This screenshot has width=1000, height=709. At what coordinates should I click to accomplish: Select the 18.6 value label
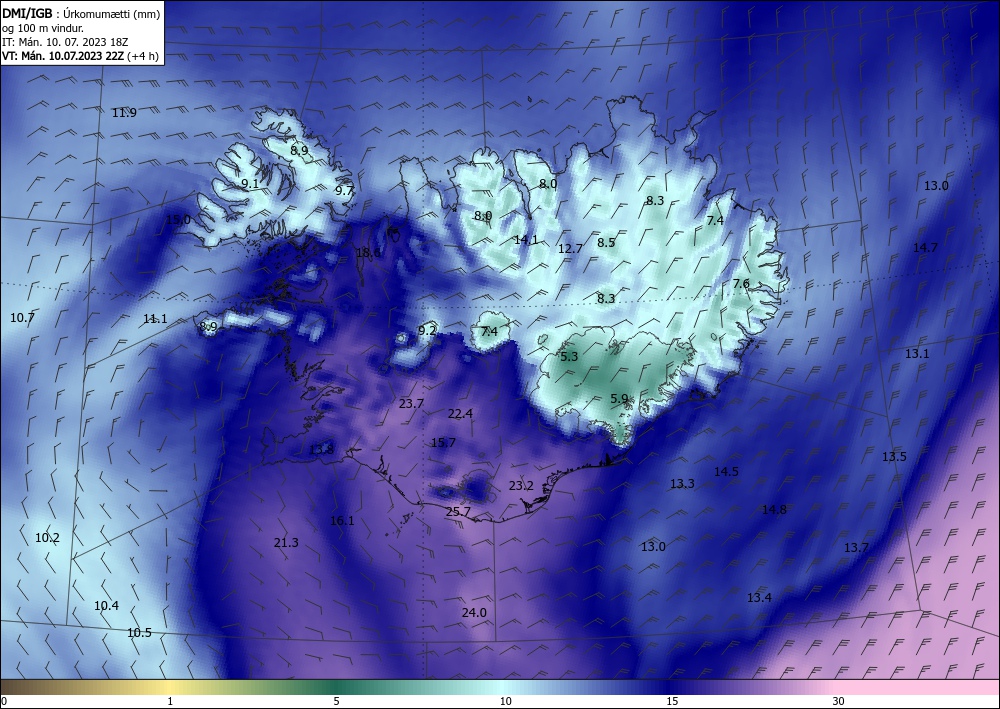(x=368, y=253)
